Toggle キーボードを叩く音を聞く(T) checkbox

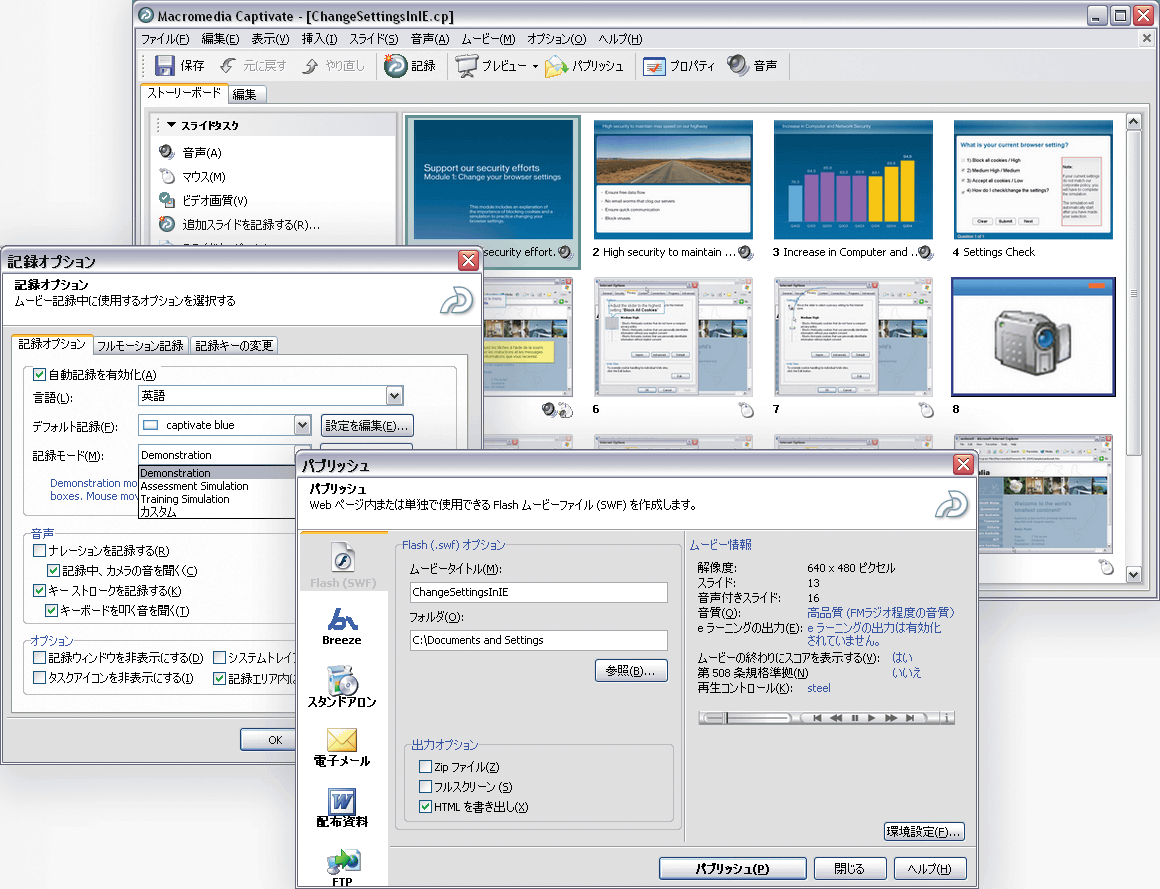click(52, 610)
